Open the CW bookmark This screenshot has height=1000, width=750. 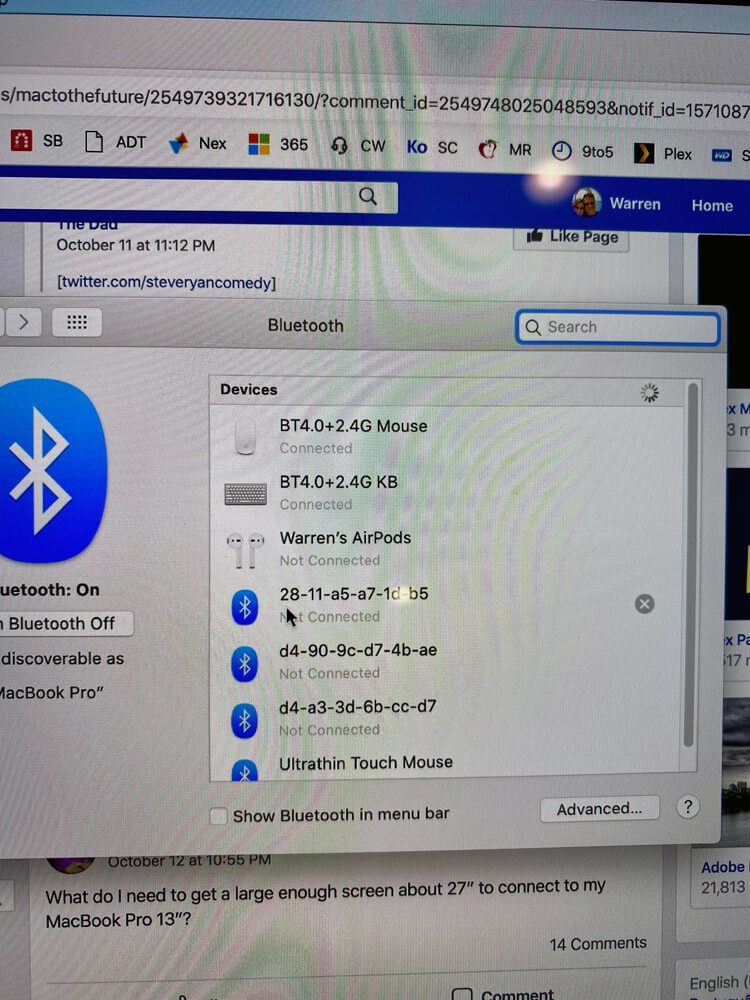click(x=358, y=146)
